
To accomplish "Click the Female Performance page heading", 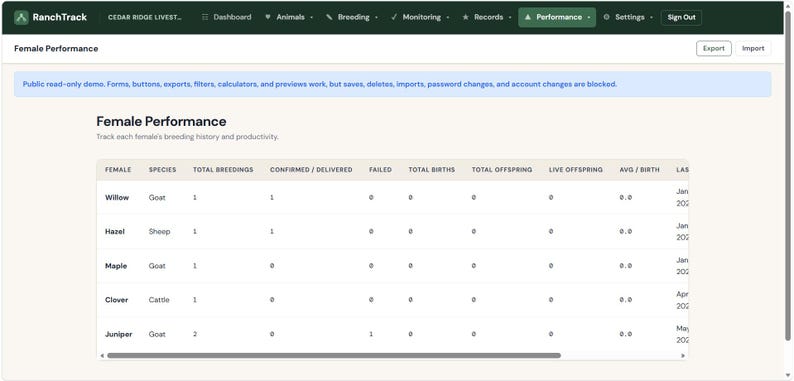I will tap(161, 122).
